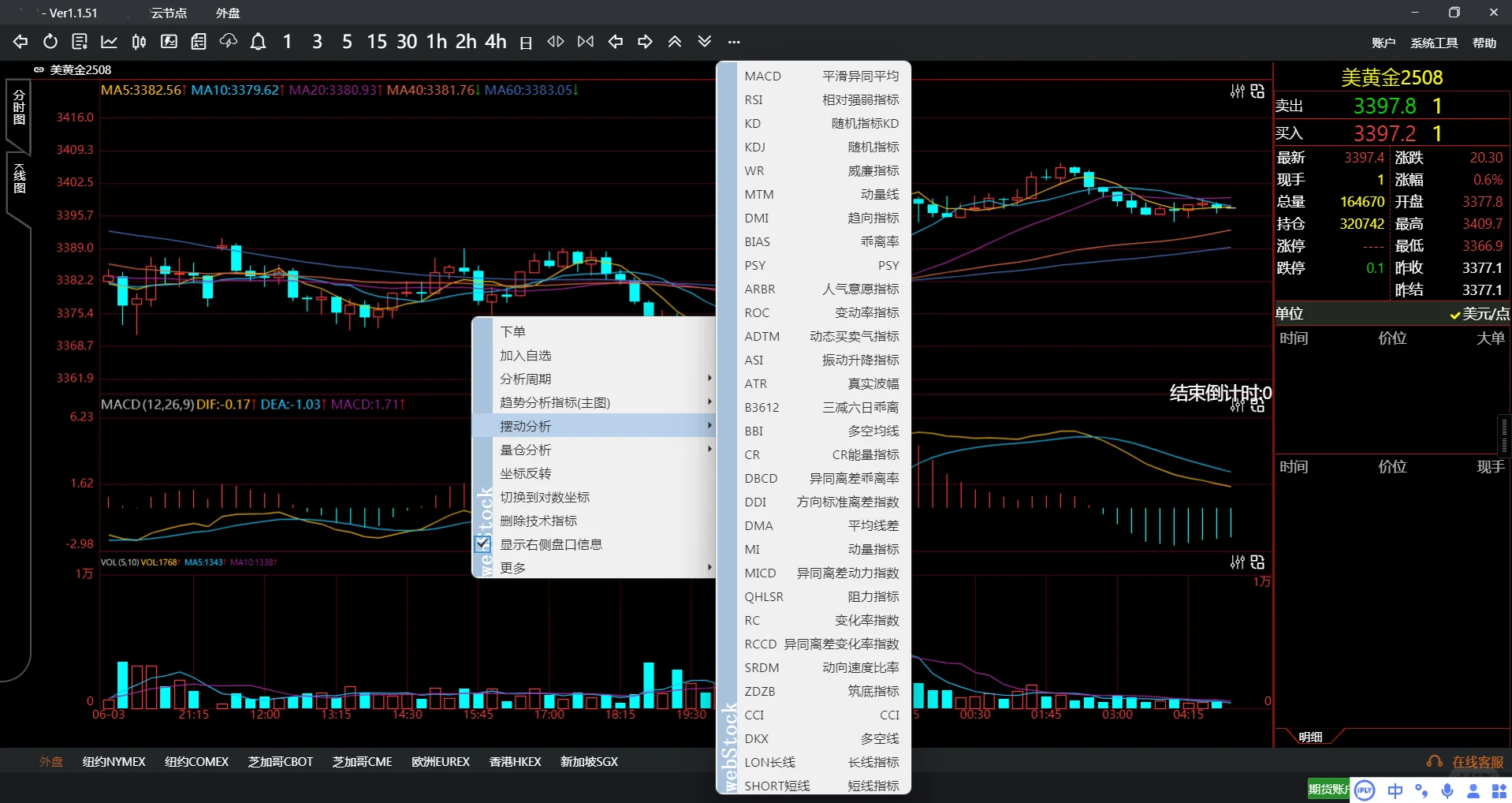Expand the 更多 submenu

tap(594, 568)
